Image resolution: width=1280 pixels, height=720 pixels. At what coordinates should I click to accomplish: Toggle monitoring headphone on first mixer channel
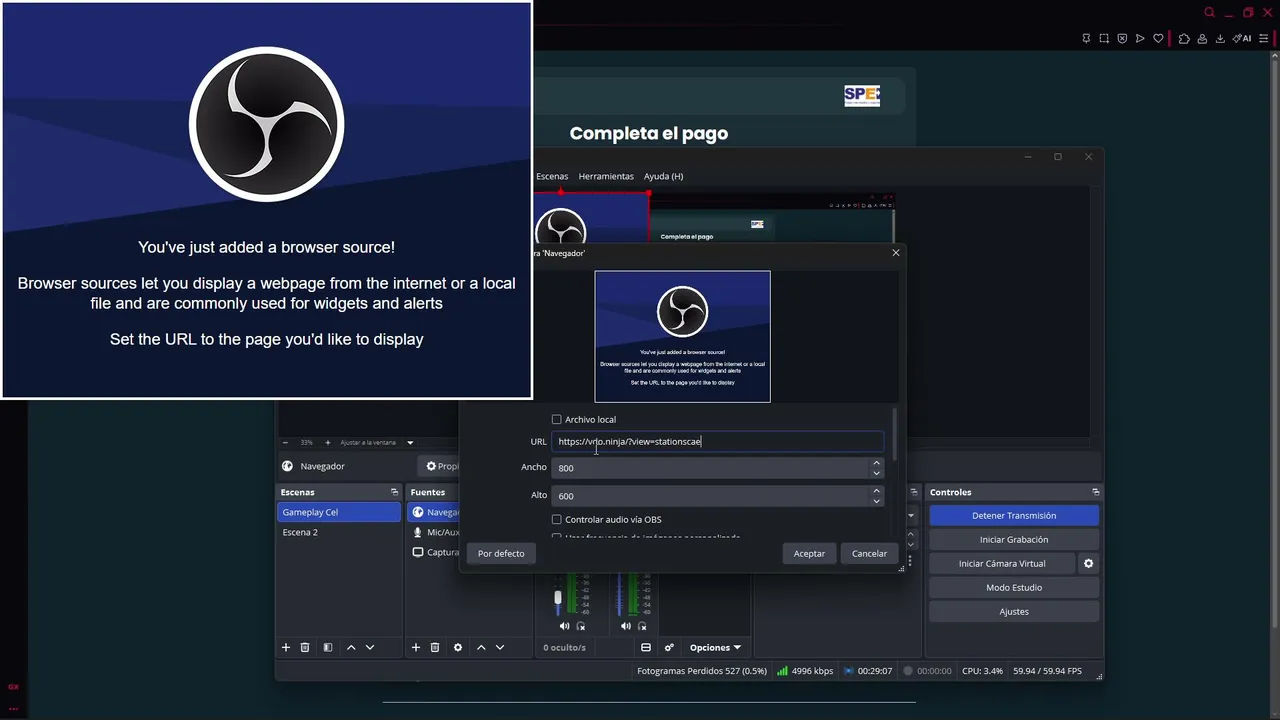tap(581, 626)
